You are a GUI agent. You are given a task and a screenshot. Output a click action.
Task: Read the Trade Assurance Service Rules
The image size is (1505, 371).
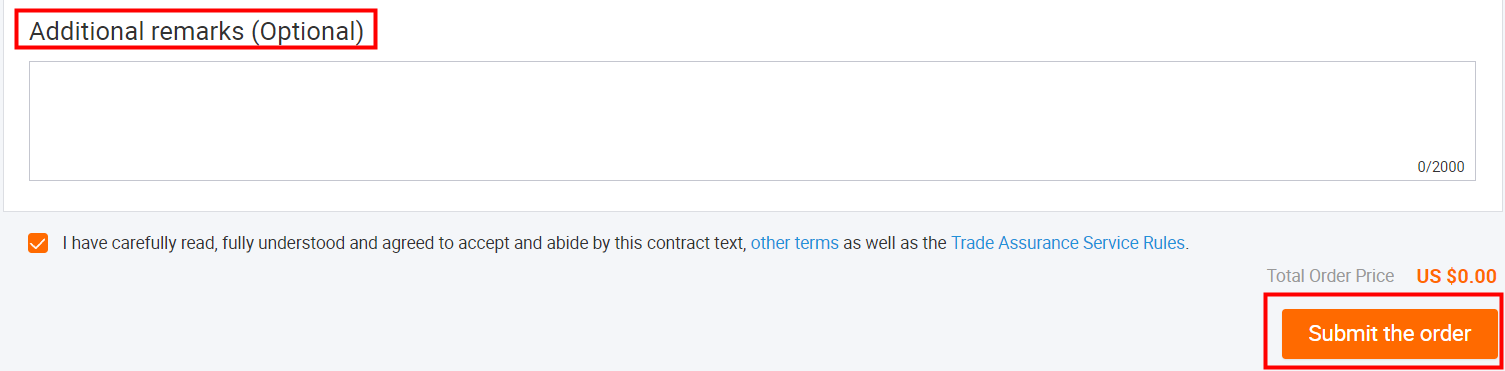point(1070,243)
